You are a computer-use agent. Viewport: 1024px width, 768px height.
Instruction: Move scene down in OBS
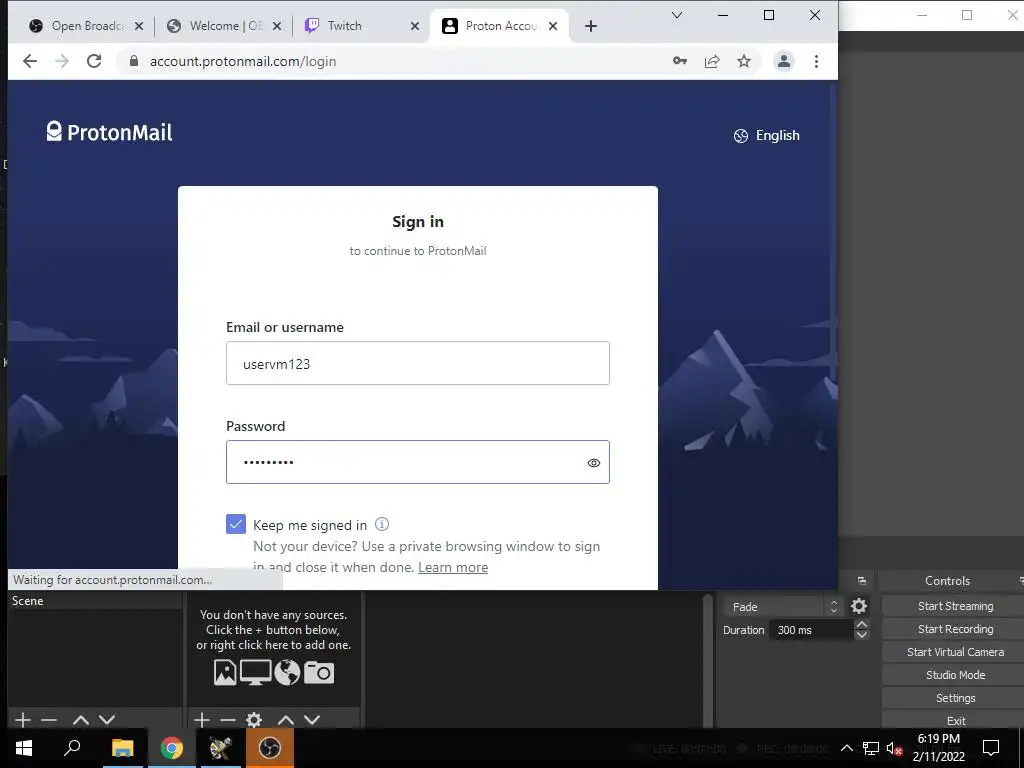[107, 720]
